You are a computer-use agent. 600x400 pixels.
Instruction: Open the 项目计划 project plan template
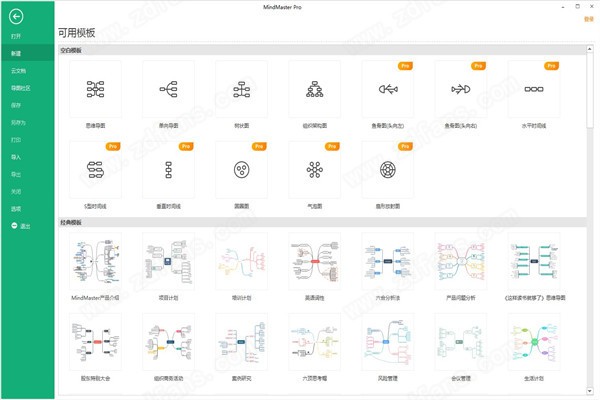click(168, 261)
